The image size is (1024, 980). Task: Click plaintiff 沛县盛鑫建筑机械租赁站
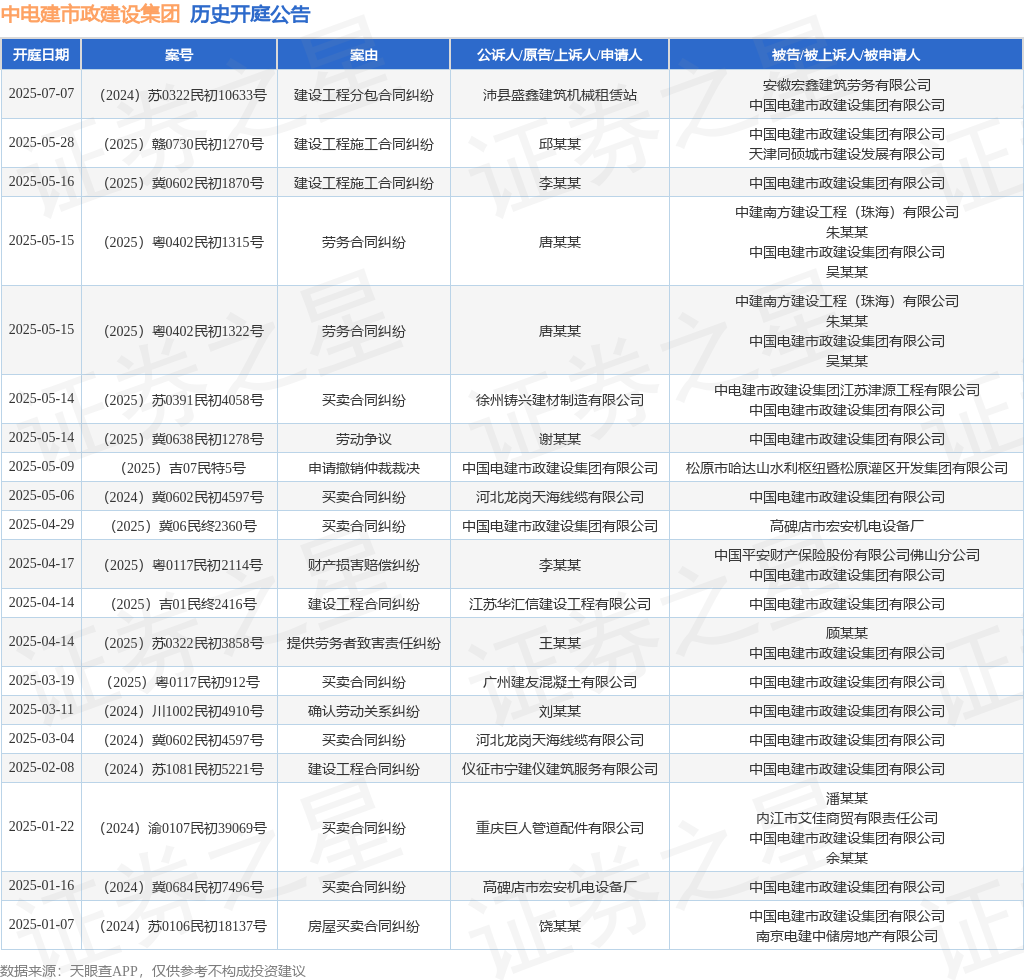pos(560,95)
